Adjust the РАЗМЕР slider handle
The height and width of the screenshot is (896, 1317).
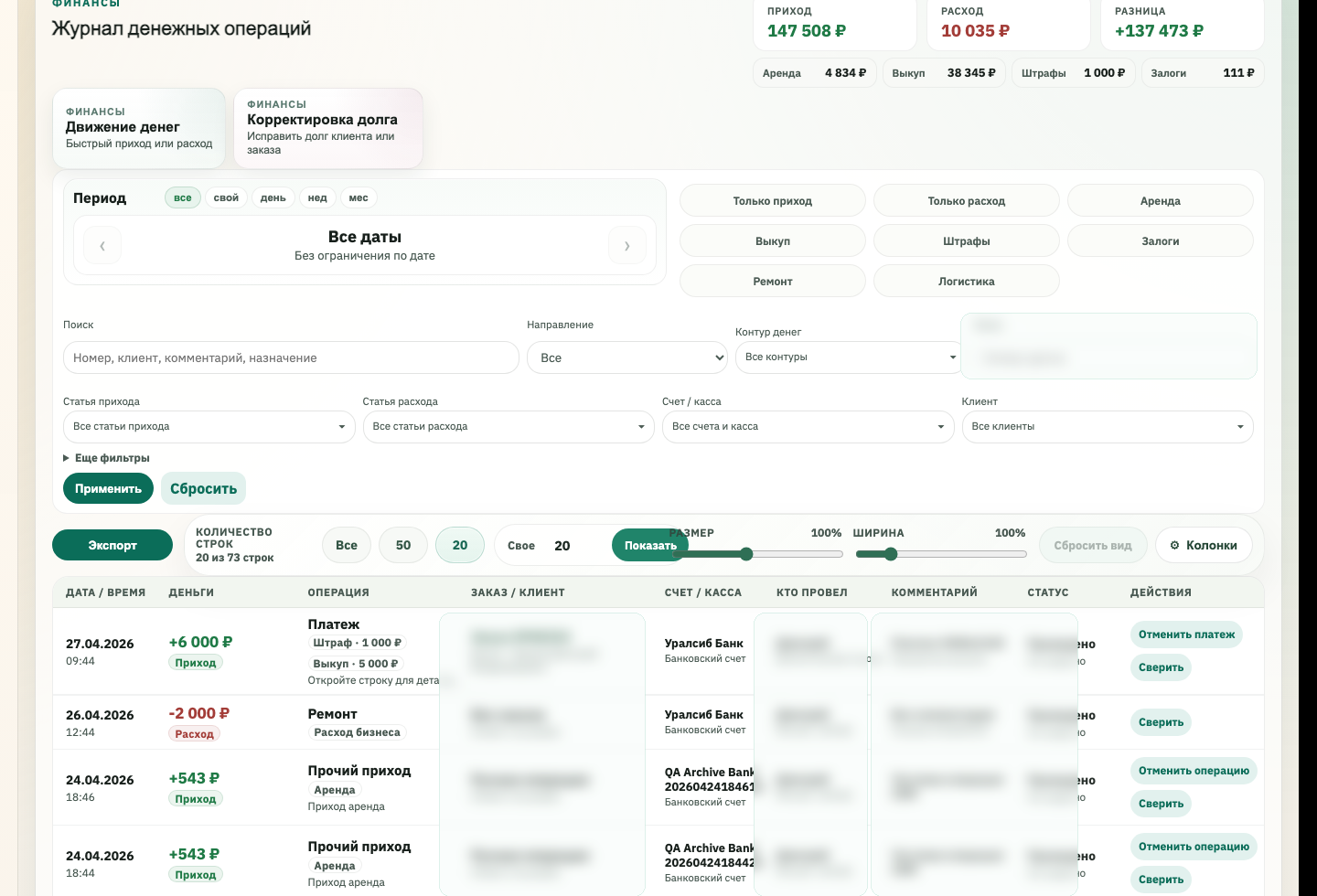click(x=746, y=554)
